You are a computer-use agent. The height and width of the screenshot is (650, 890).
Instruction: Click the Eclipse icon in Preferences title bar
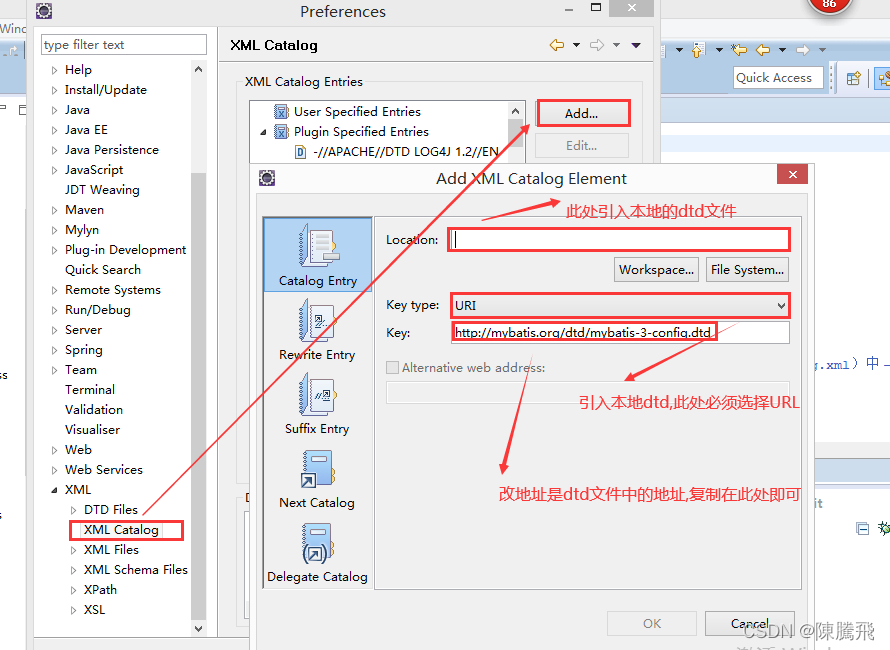pyautogui.click(x=44, y=10)
